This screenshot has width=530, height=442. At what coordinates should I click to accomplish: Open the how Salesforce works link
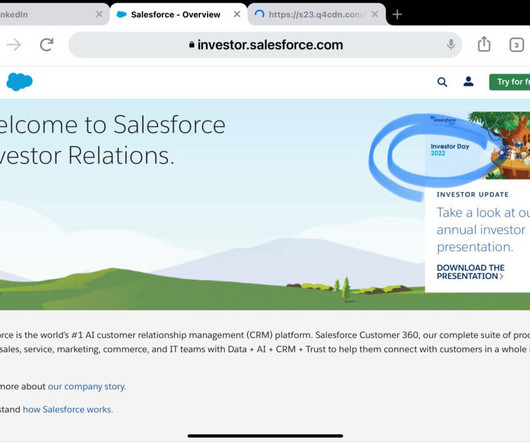tap(68, 409)
